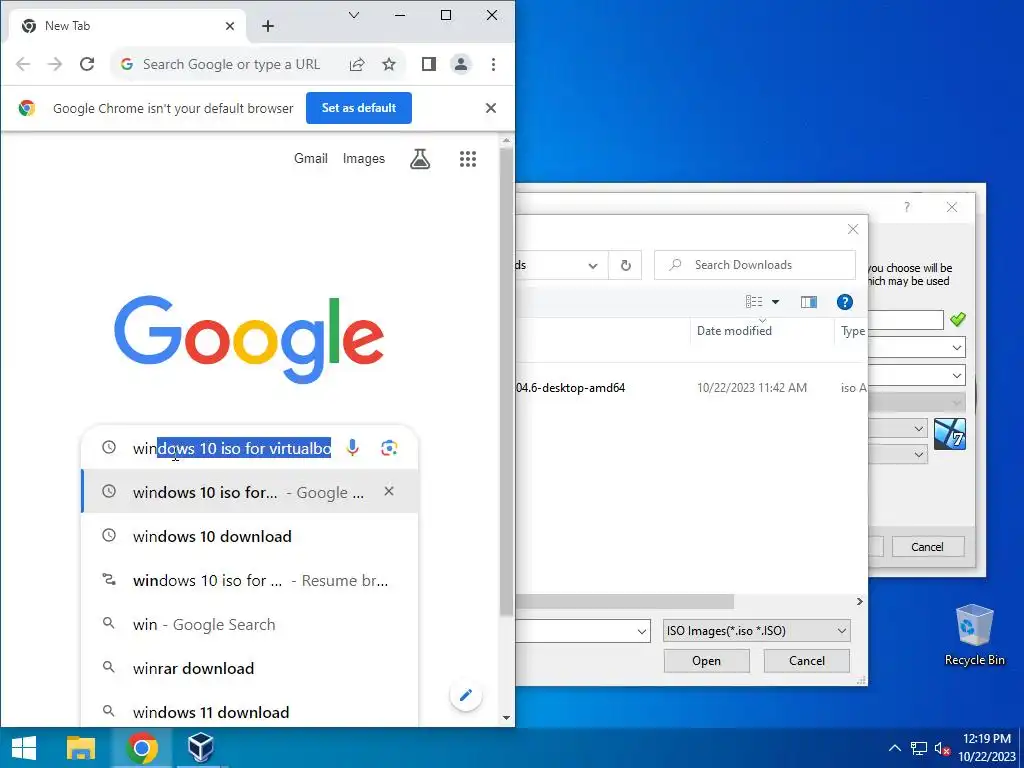Viewport: 1024px width, 768px height.
Task: Search by image with Google Lens
Action: pos(389,448)
